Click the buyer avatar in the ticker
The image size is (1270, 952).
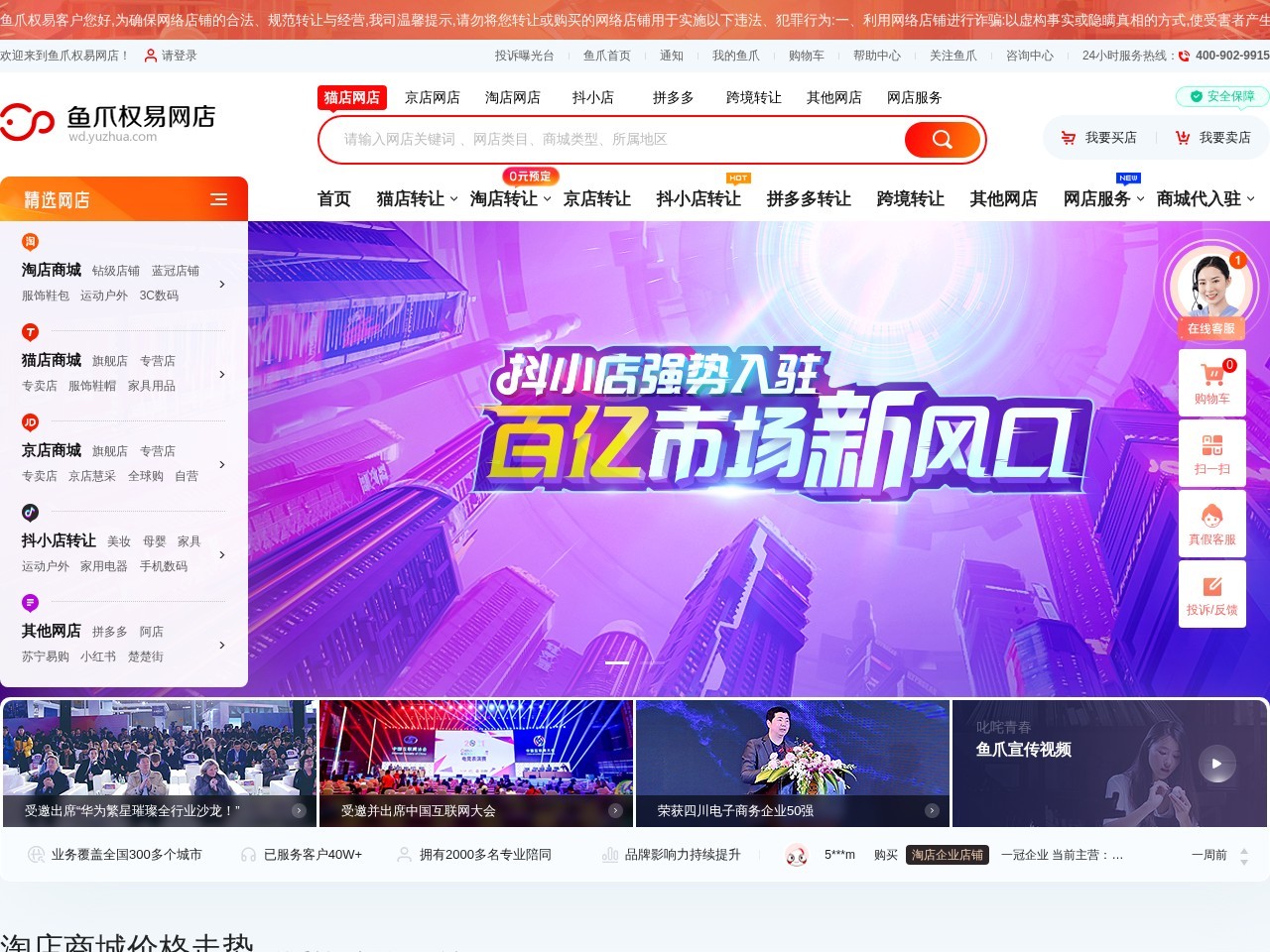click(x=797, y=855)
